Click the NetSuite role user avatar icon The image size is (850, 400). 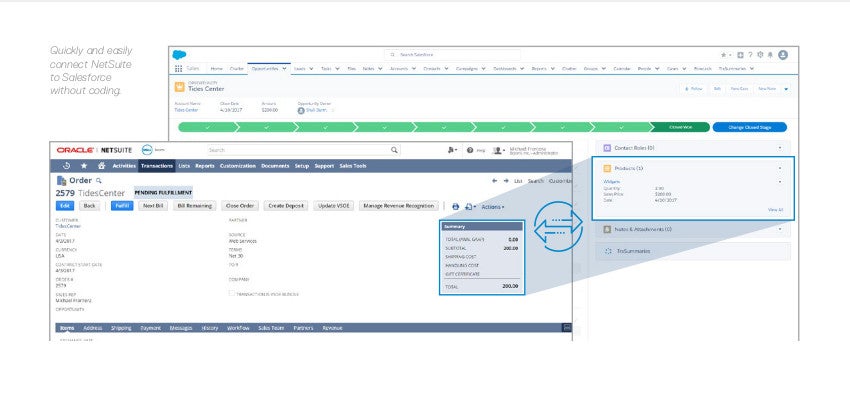498,150
